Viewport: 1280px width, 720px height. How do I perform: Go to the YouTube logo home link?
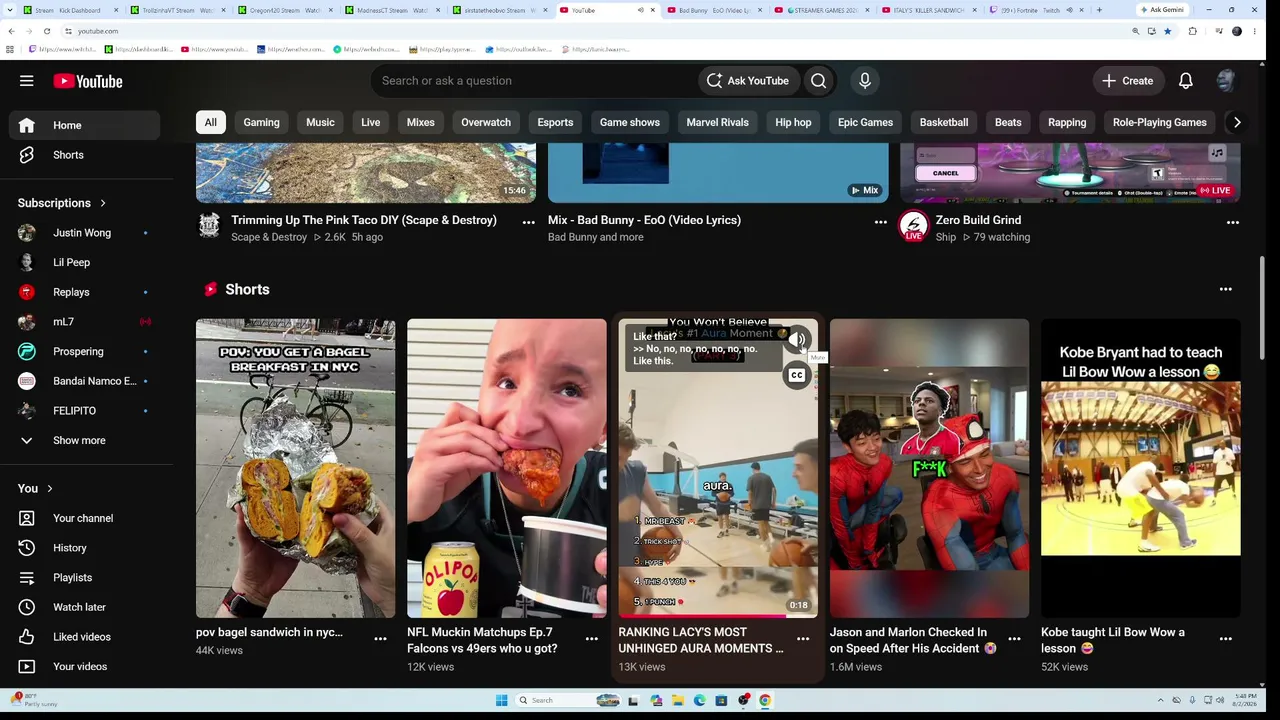[x=88, y=81]
